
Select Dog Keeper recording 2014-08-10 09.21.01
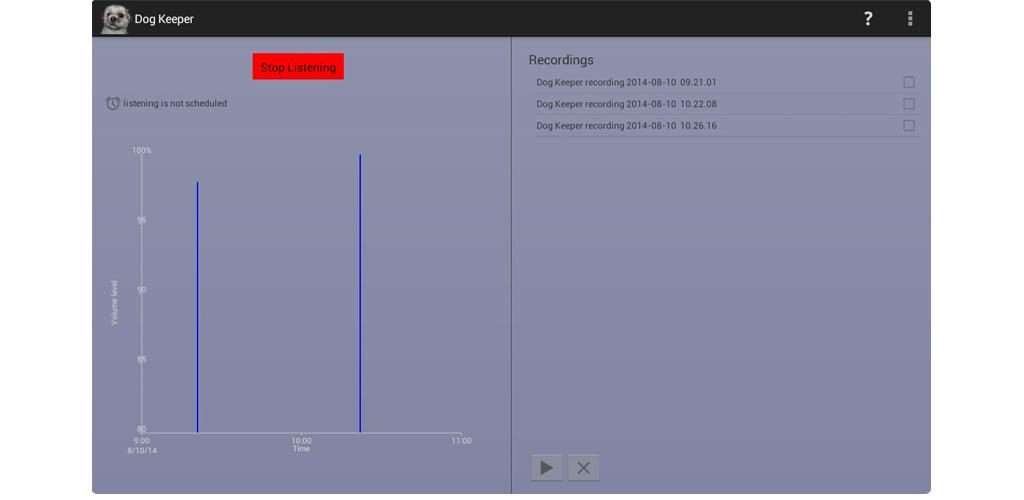727,82
